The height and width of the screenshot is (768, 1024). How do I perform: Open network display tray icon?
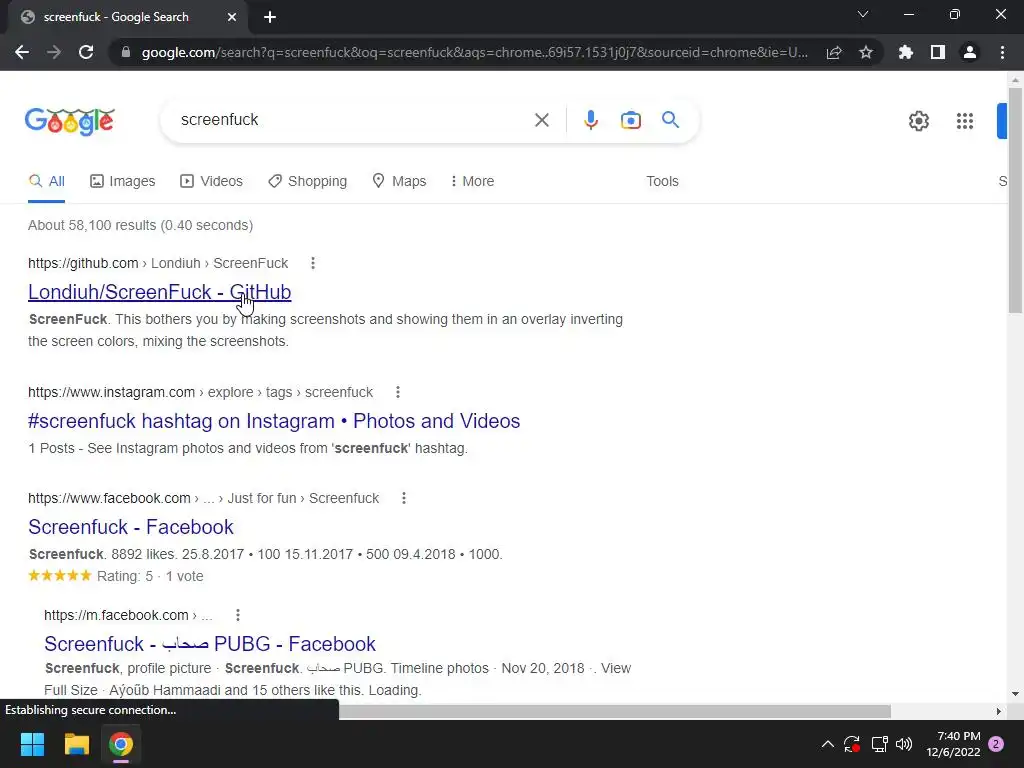(879, 744)
